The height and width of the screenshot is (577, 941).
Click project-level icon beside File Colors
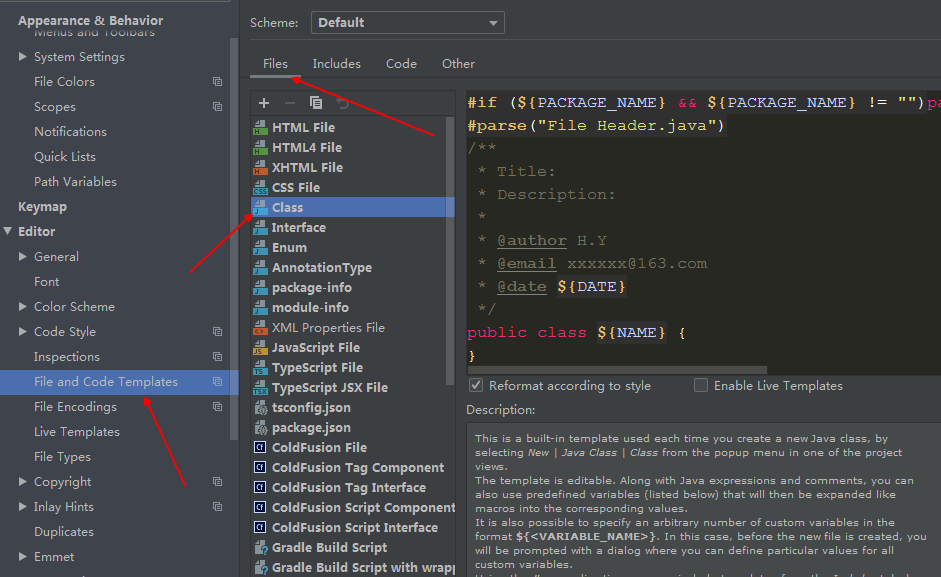[217, 82]
